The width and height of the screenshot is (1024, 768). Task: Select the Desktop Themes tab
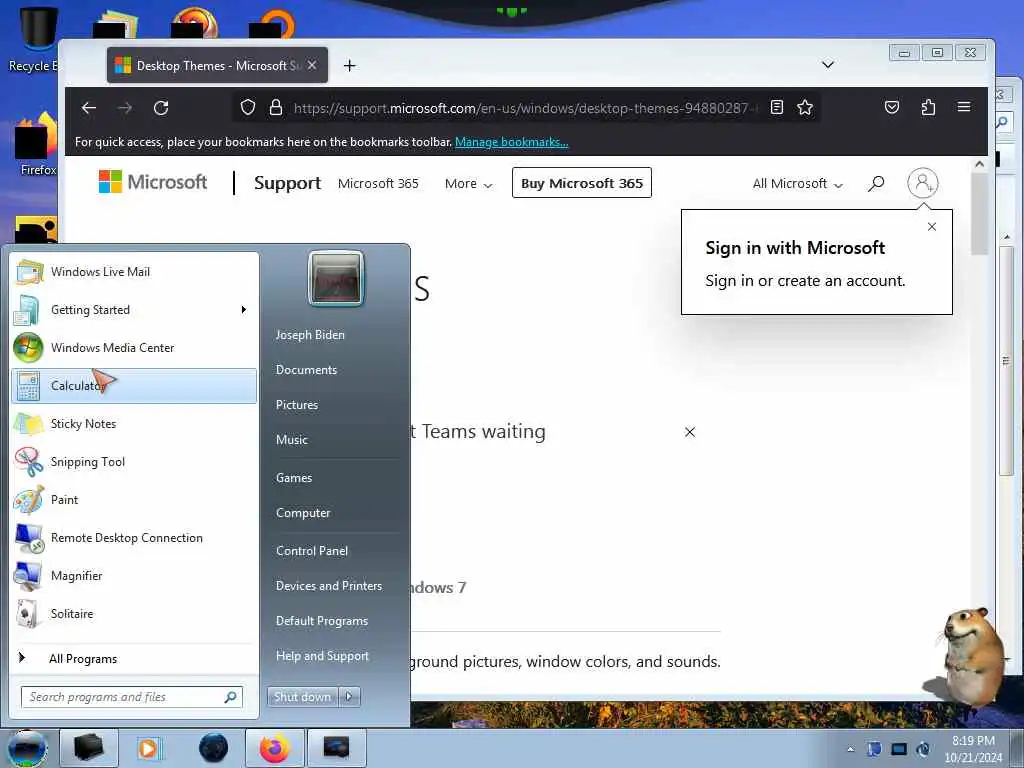217,65
